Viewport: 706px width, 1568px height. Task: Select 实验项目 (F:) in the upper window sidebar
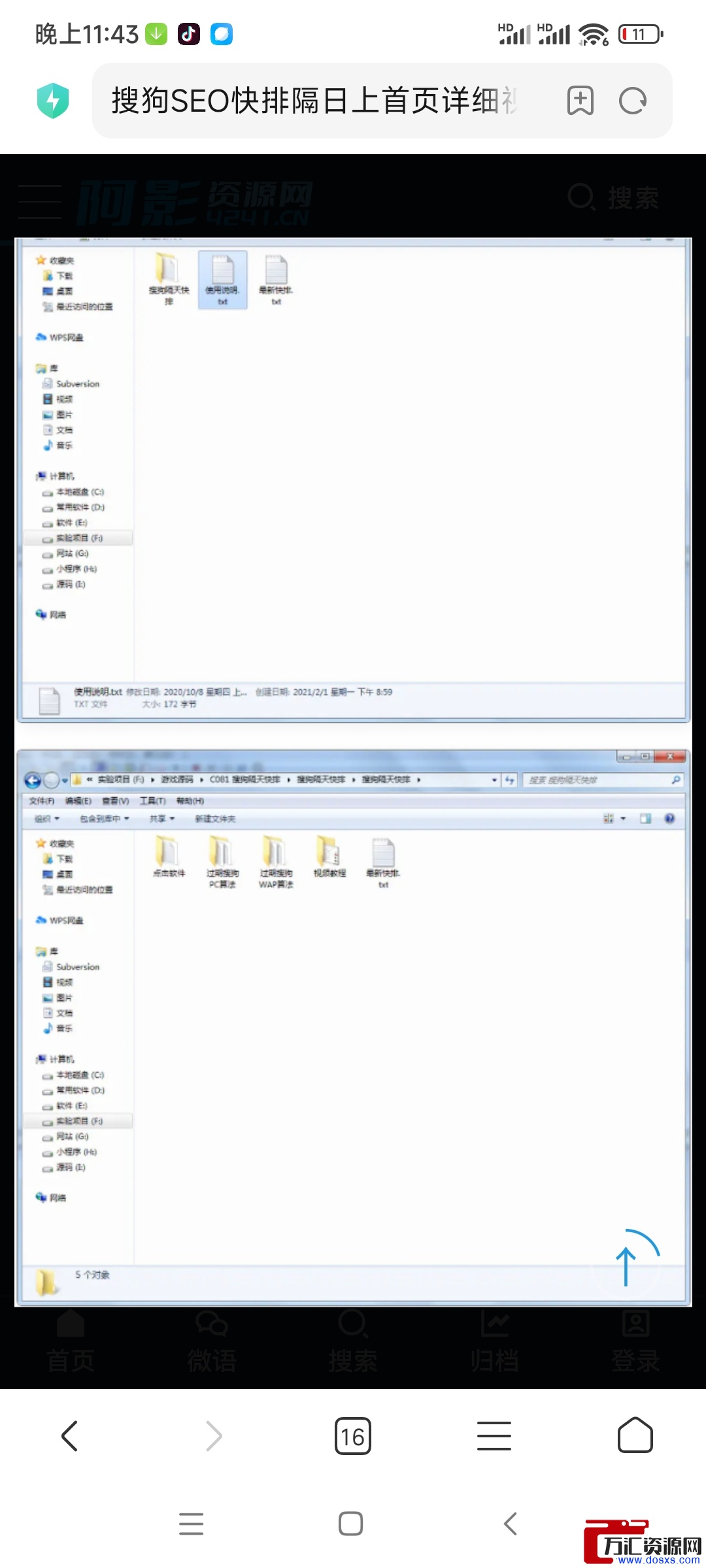pyautogui.click(x=78, y=538)
